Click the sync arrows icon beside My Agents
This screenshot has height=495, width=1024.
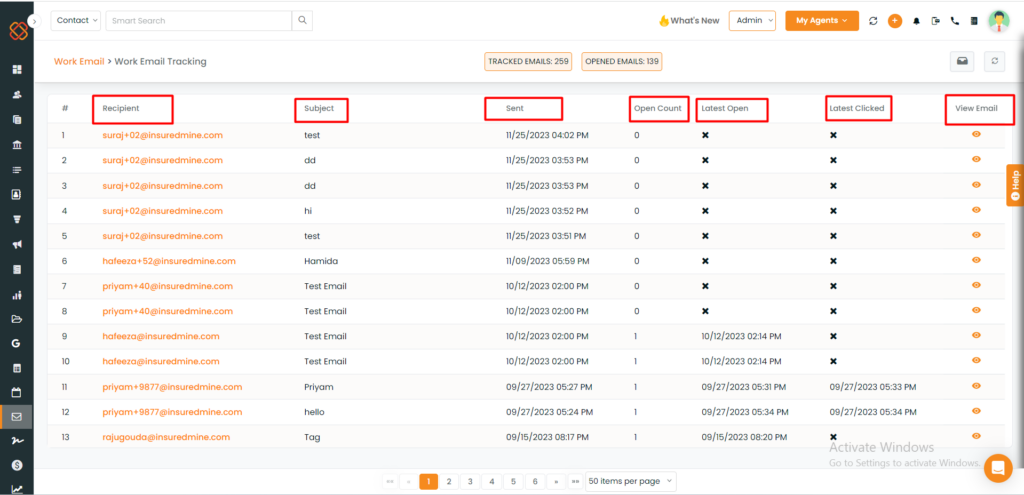(x=873, y=21)
